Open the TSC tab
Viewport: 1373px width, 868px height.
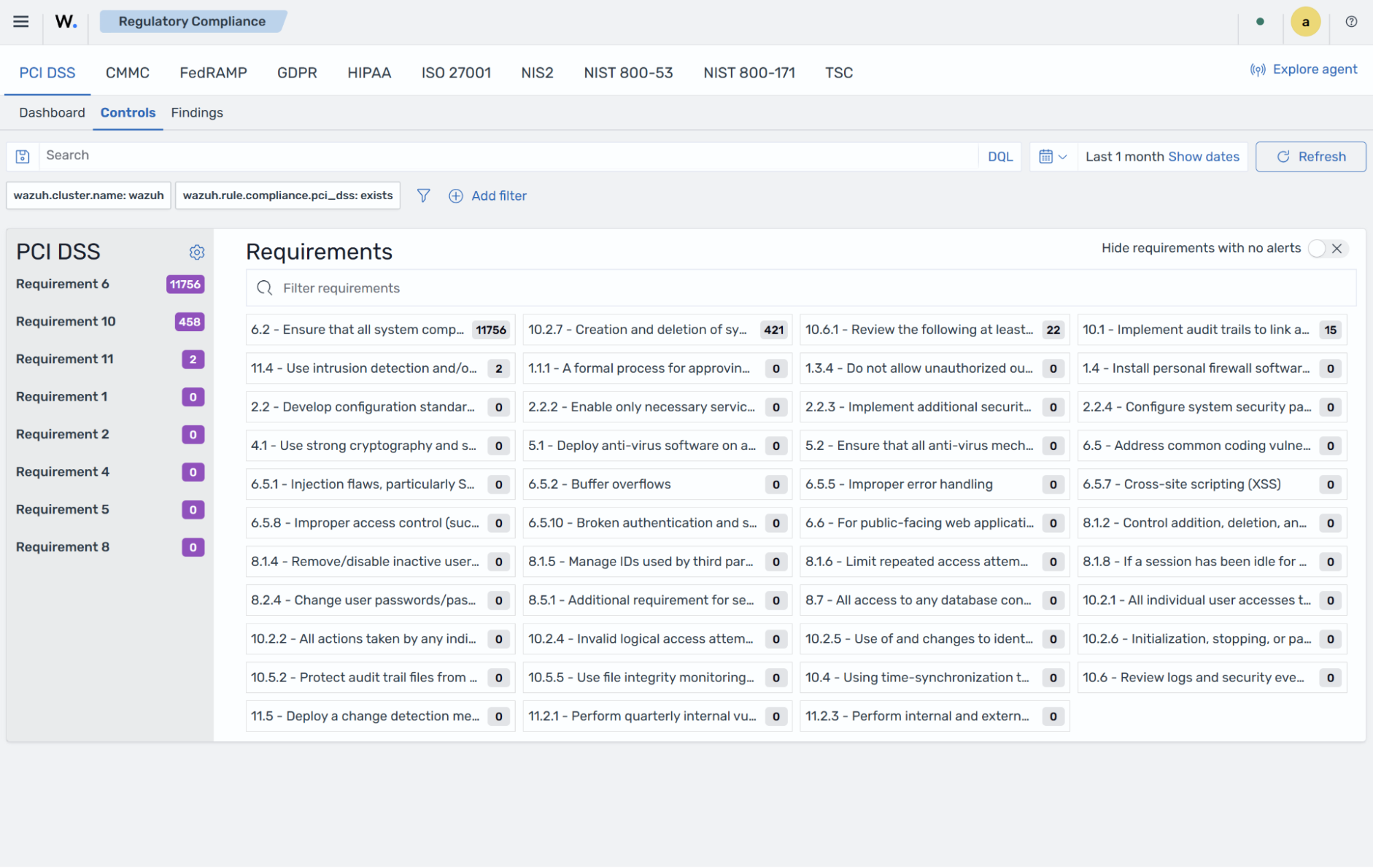pos(839,73)
